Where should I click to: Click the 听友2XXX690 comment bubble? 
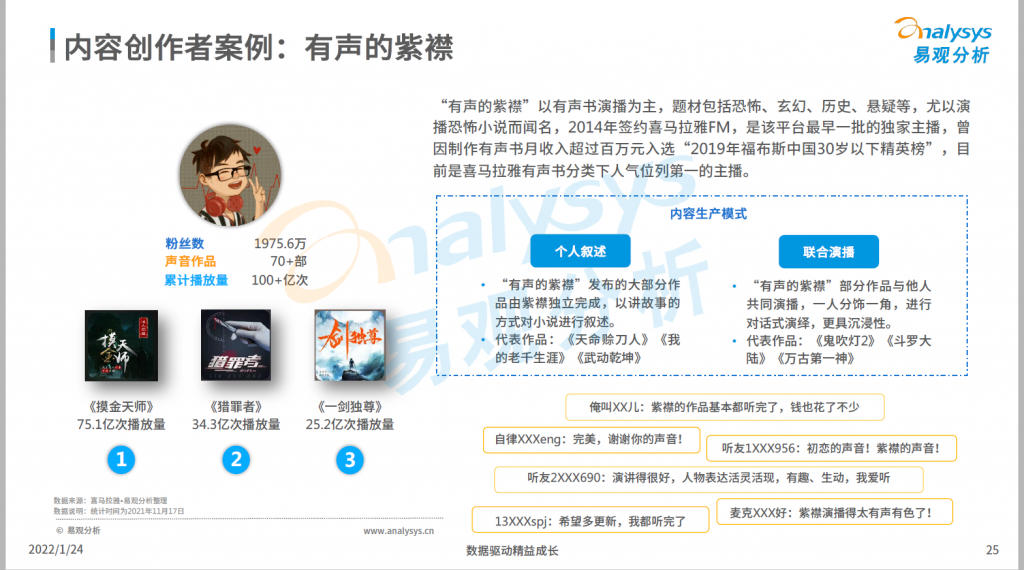click(709, 478)
